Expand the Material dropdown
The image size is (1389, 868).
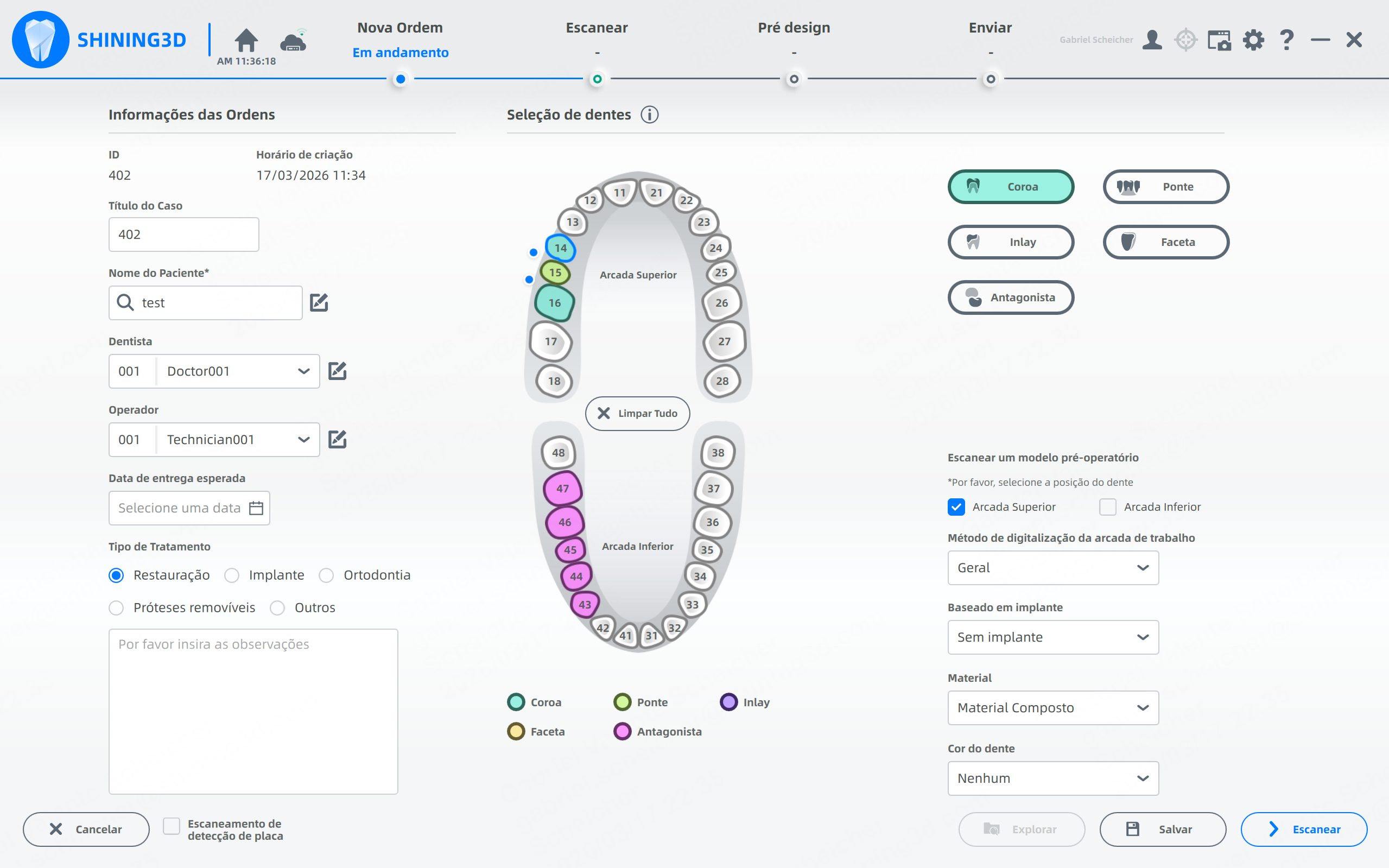[x=1052, y=708]
